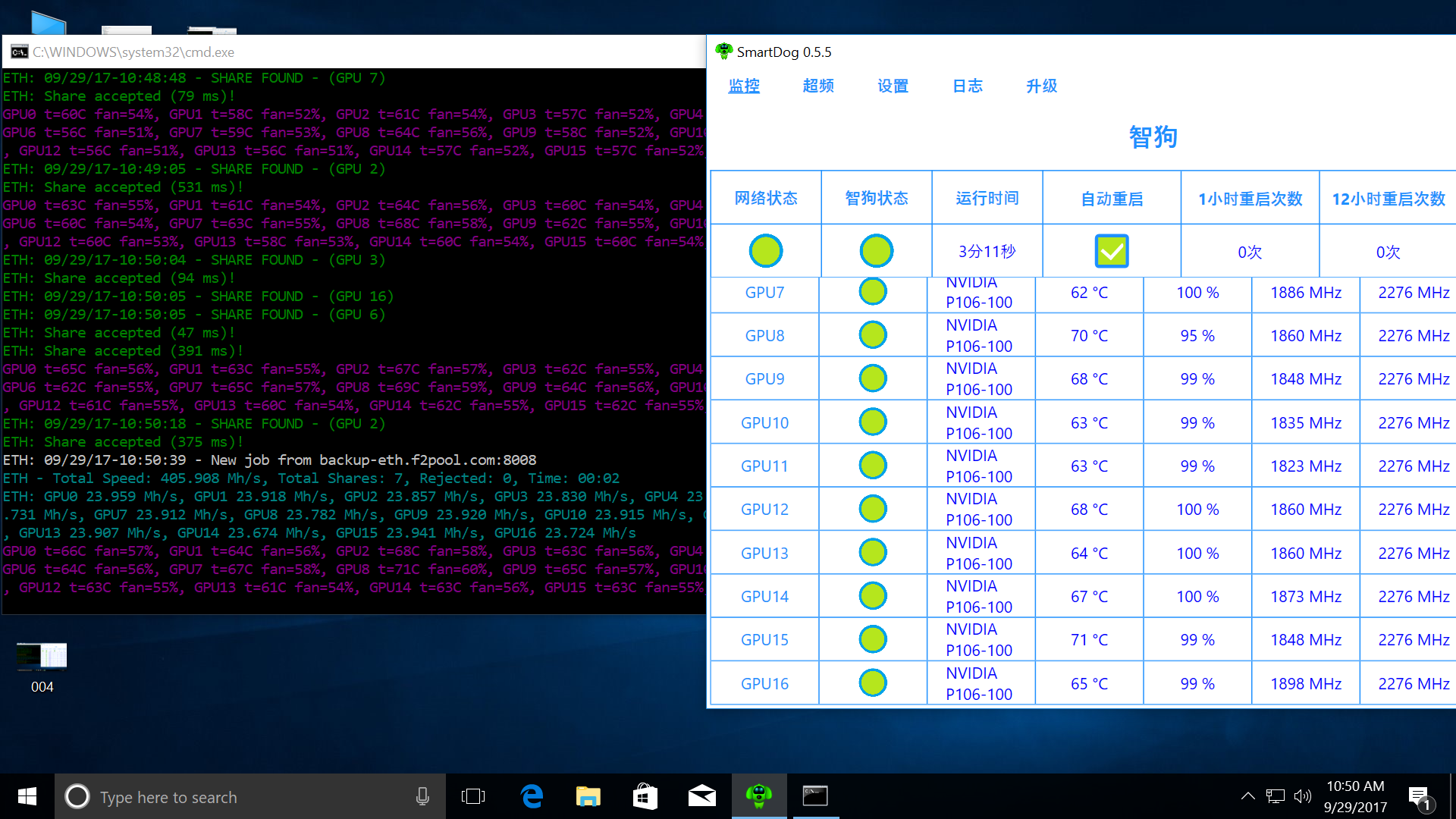The image size is (1456, 819).
Task: Click GPU8 status indicator circle
Action: (x=873, y=334)
